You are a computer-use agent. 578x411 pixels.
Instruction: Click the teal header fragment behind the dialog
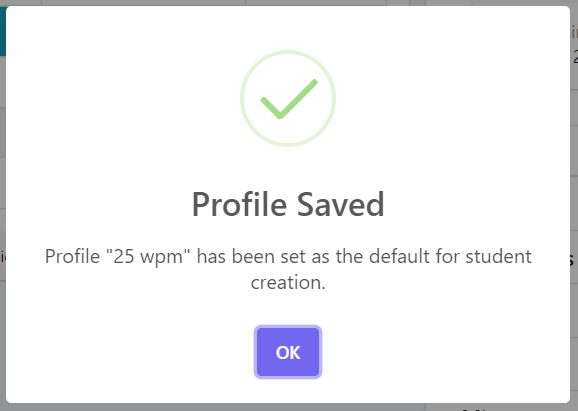3,31
